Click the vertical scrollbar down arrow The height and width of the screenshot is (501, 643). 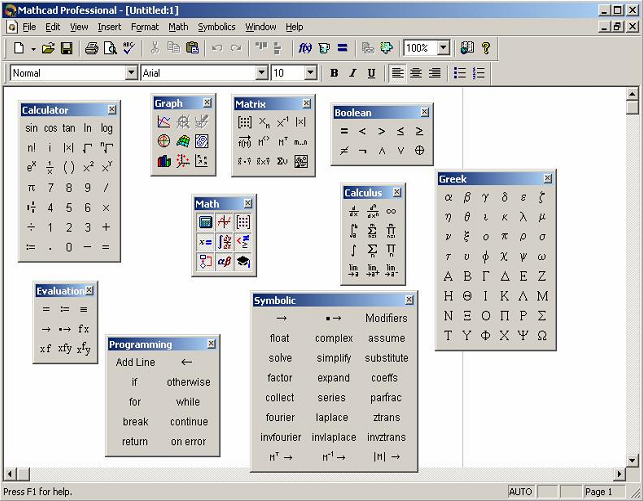[632, 461]
